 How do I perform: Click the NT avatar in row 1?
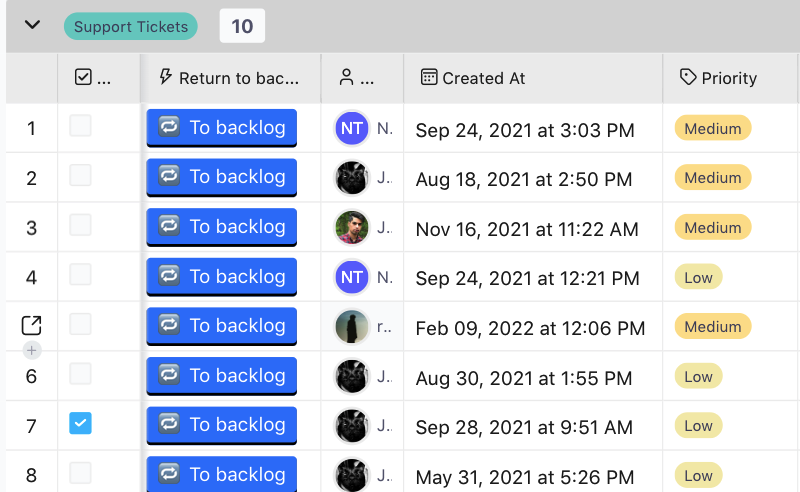[352, 128]
